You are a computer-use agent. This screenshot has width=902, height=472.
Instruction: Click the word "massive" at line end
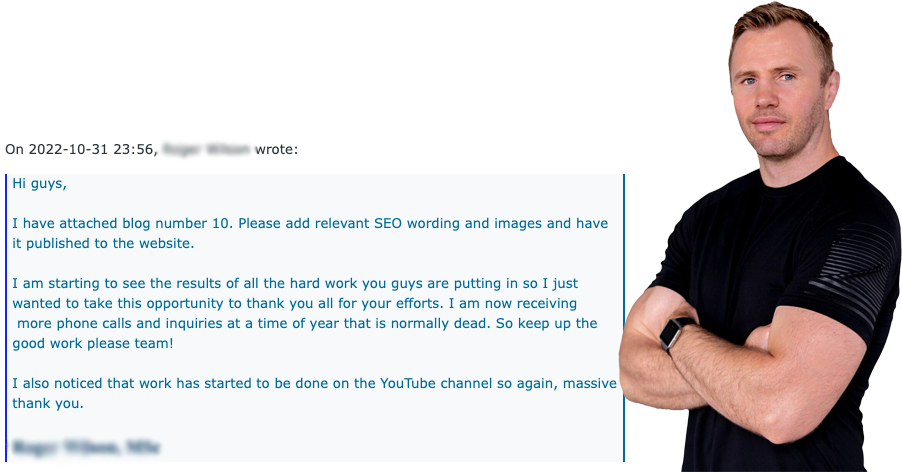click(590, 383)
